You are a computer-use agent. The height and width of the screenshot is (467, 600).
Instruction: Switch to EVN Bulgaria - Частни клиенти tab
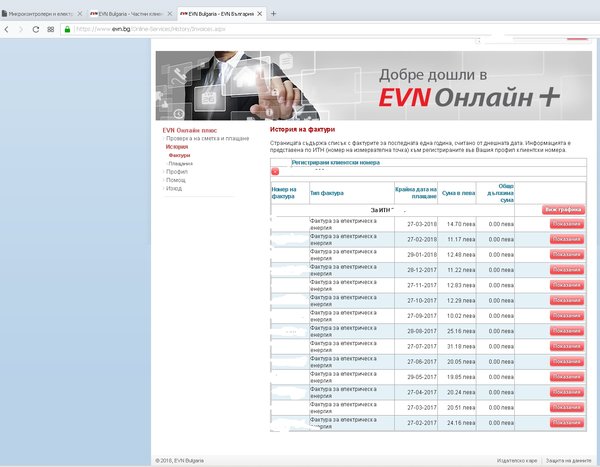131,14
